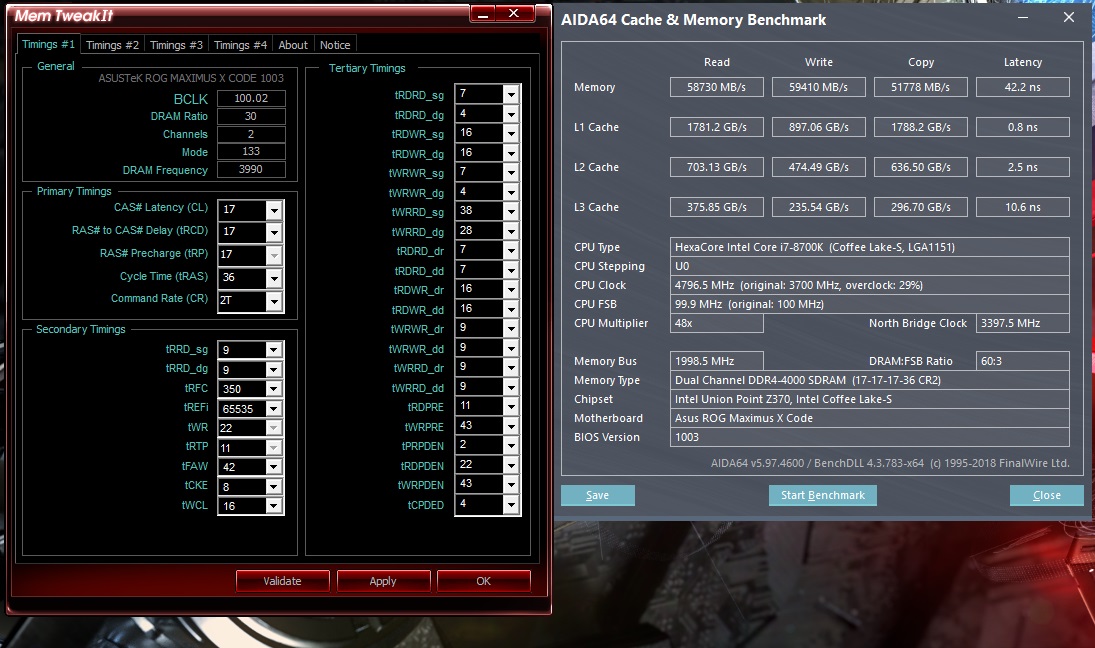Start Benchmark in AIDA64 window

(823, 495)
